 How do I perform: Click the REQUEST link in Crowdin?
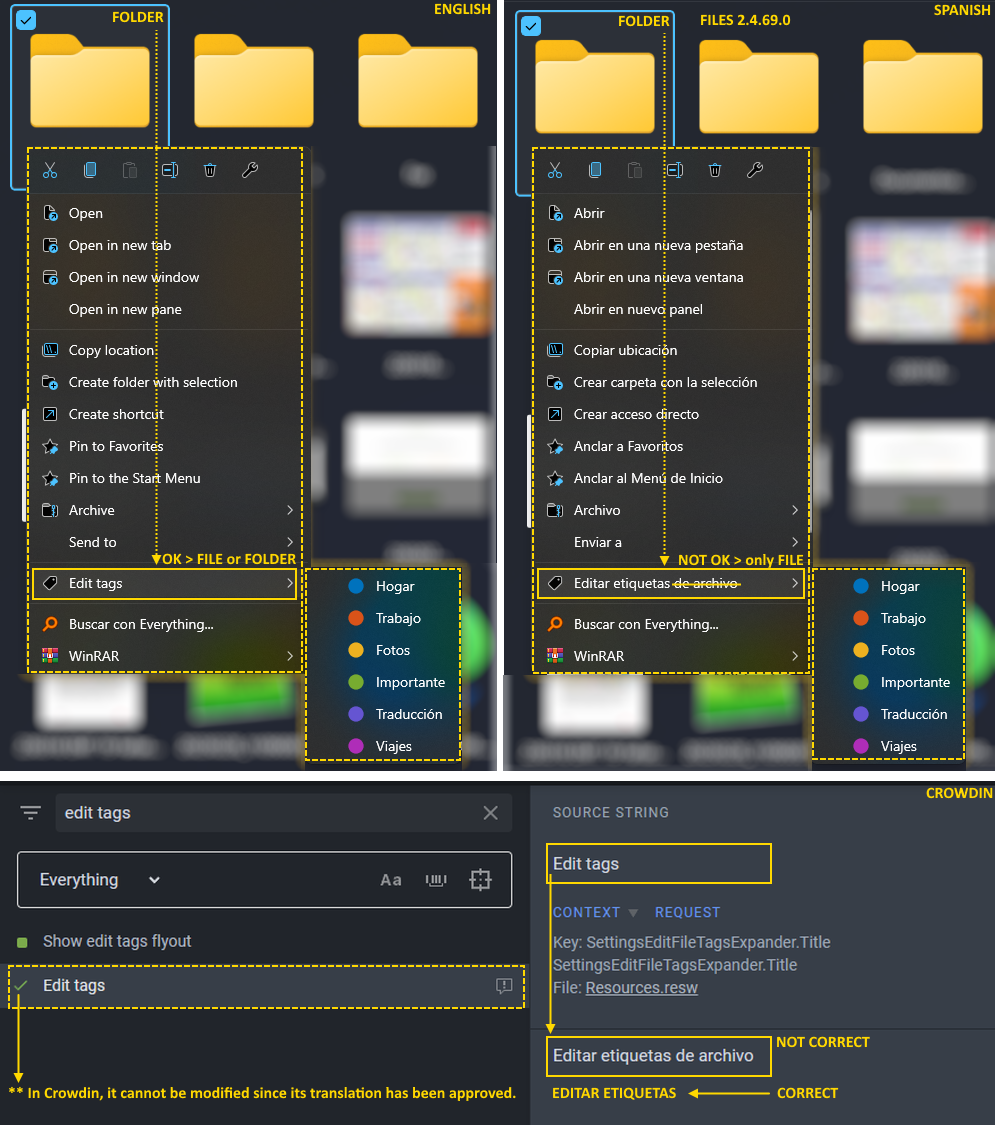(x=687, y=912)
